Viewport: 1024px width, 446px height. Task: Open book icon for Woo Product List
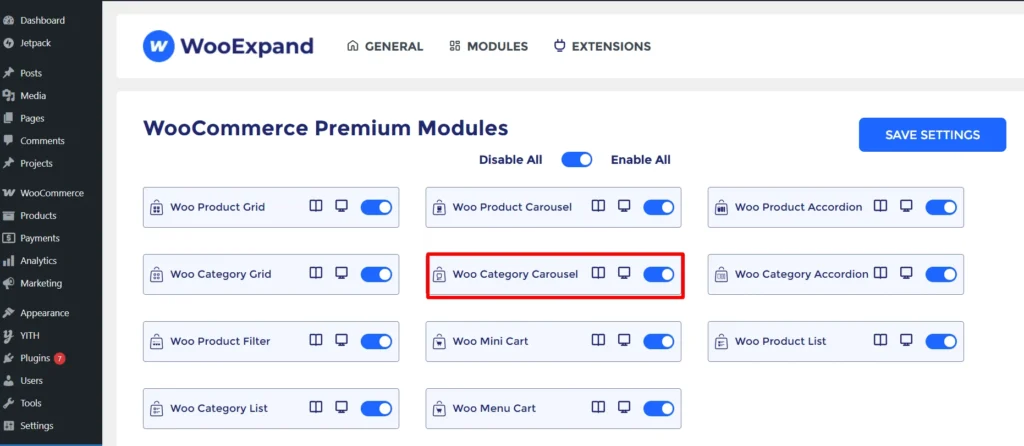point(881,340)
